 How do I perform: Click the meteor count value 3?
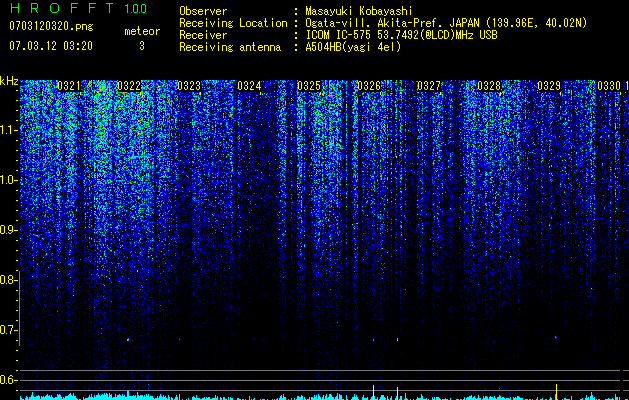(x=142, y=46)
